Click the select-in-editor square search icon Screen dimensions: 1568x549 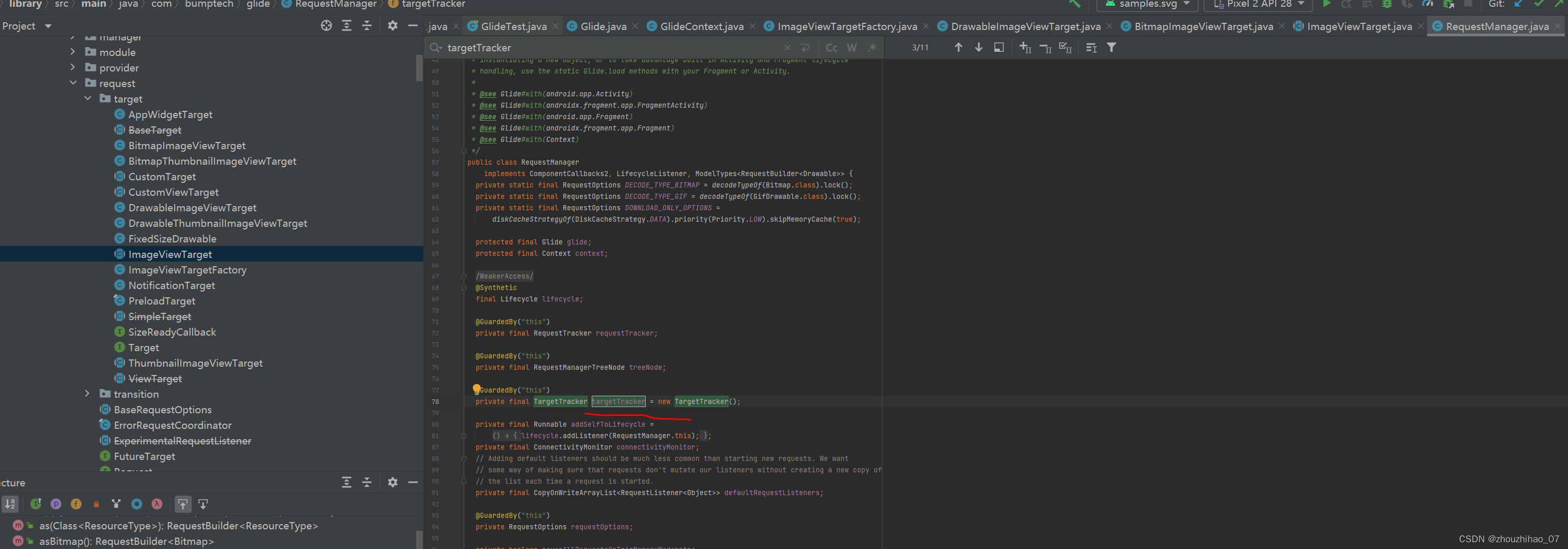(x=998, y=48)
